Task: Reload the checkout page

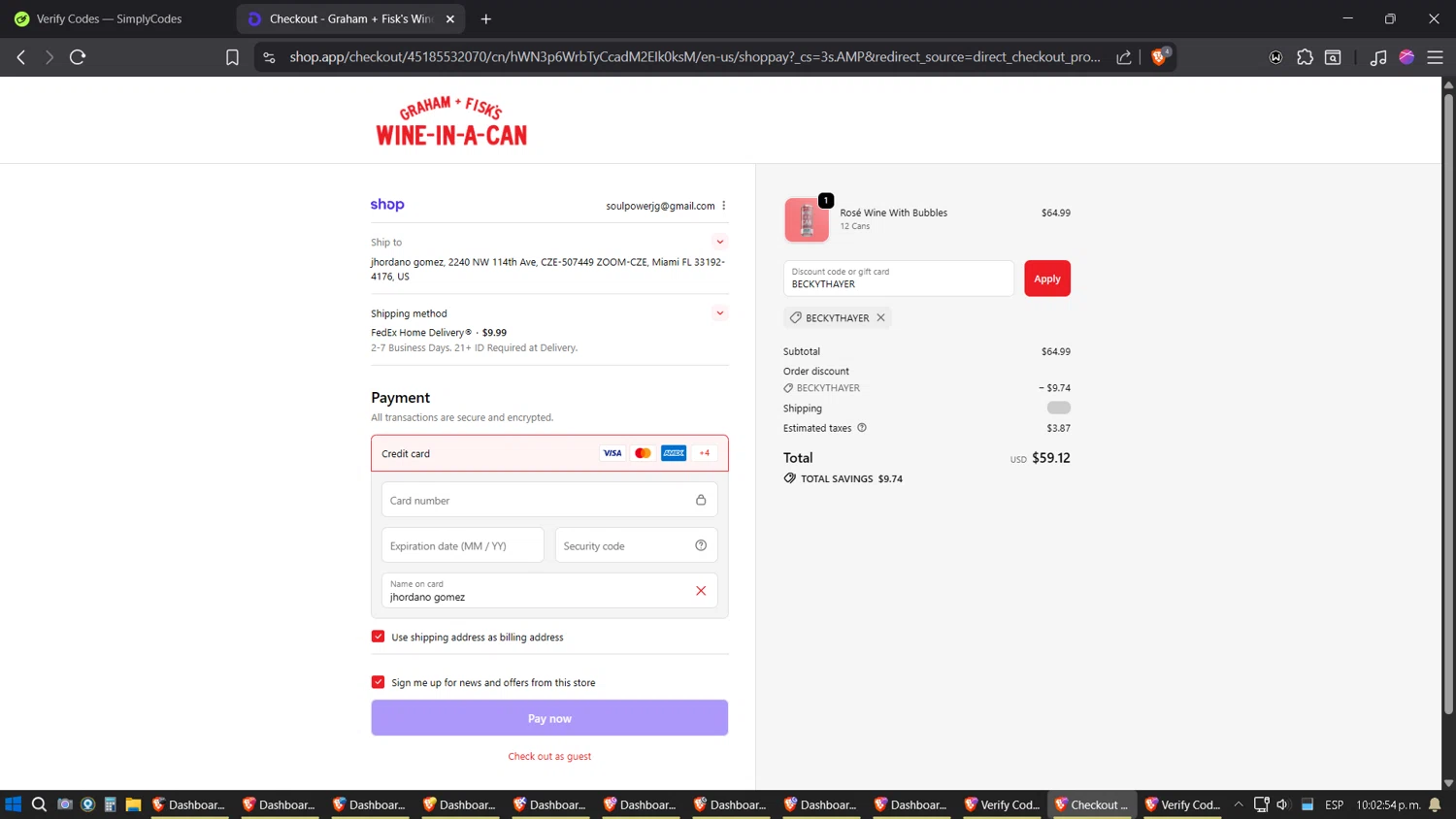Action: [x=78, y=57]
